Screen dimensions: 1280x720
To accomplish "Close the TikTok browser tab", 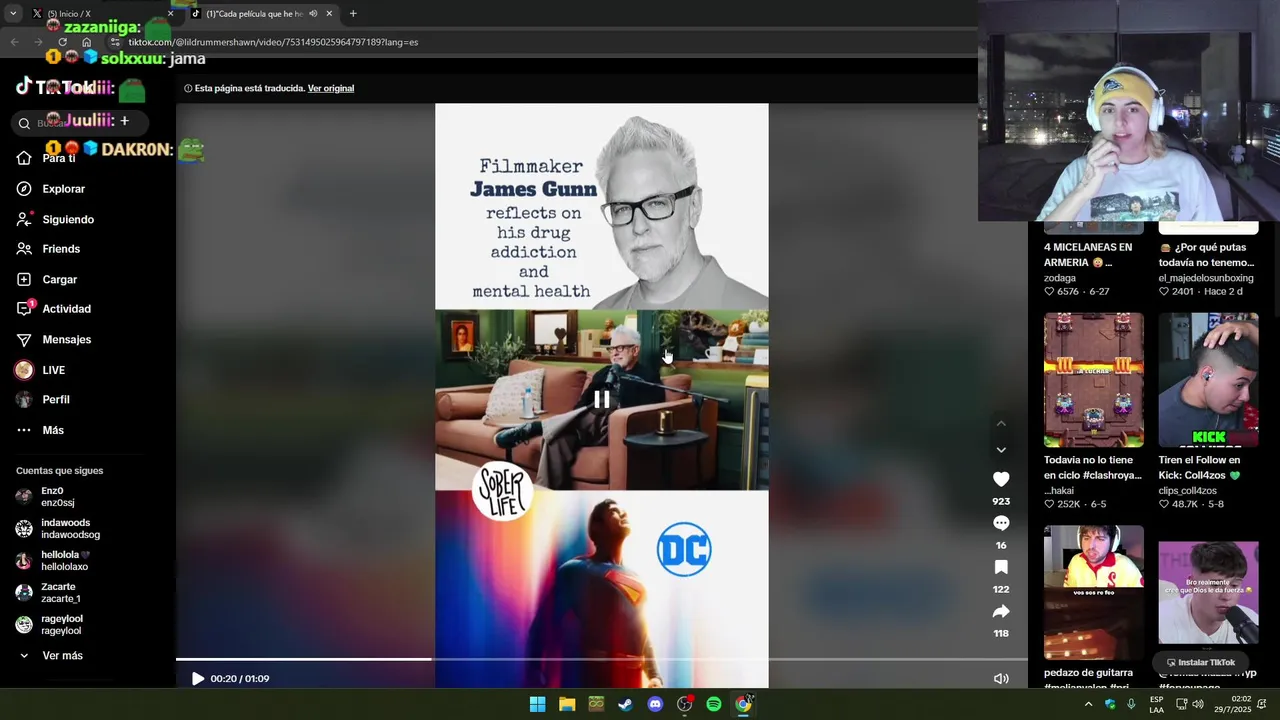I will (329, 14).
